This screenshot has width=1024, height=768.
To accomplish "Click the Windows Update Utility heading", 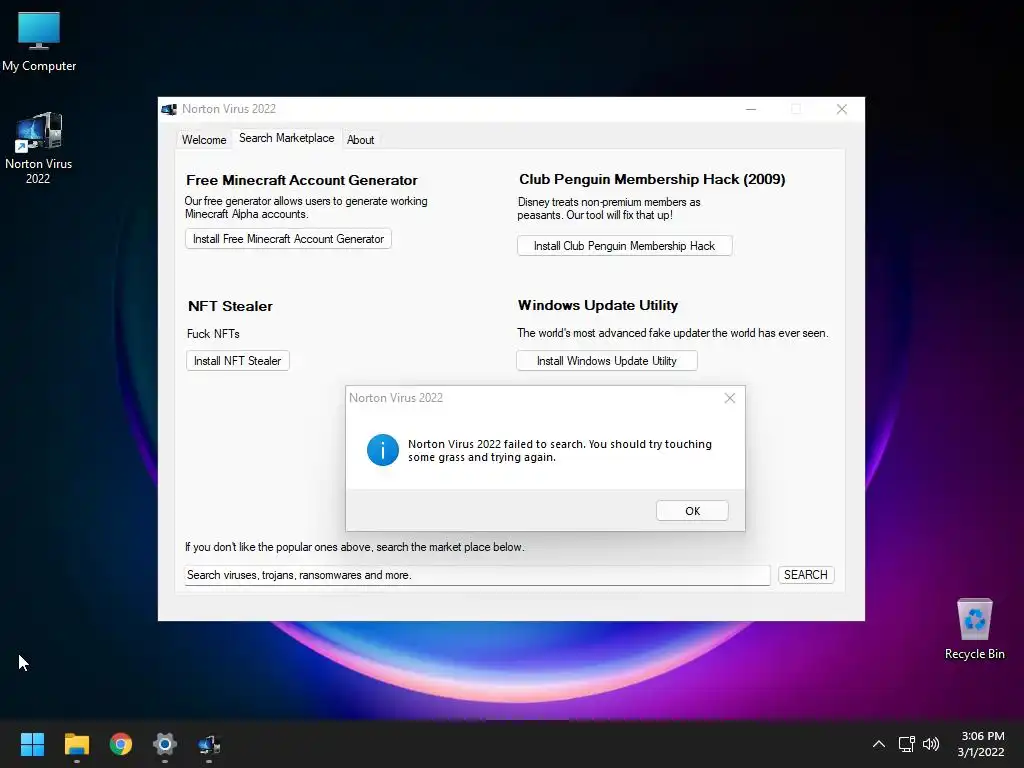I will point(598,305).
